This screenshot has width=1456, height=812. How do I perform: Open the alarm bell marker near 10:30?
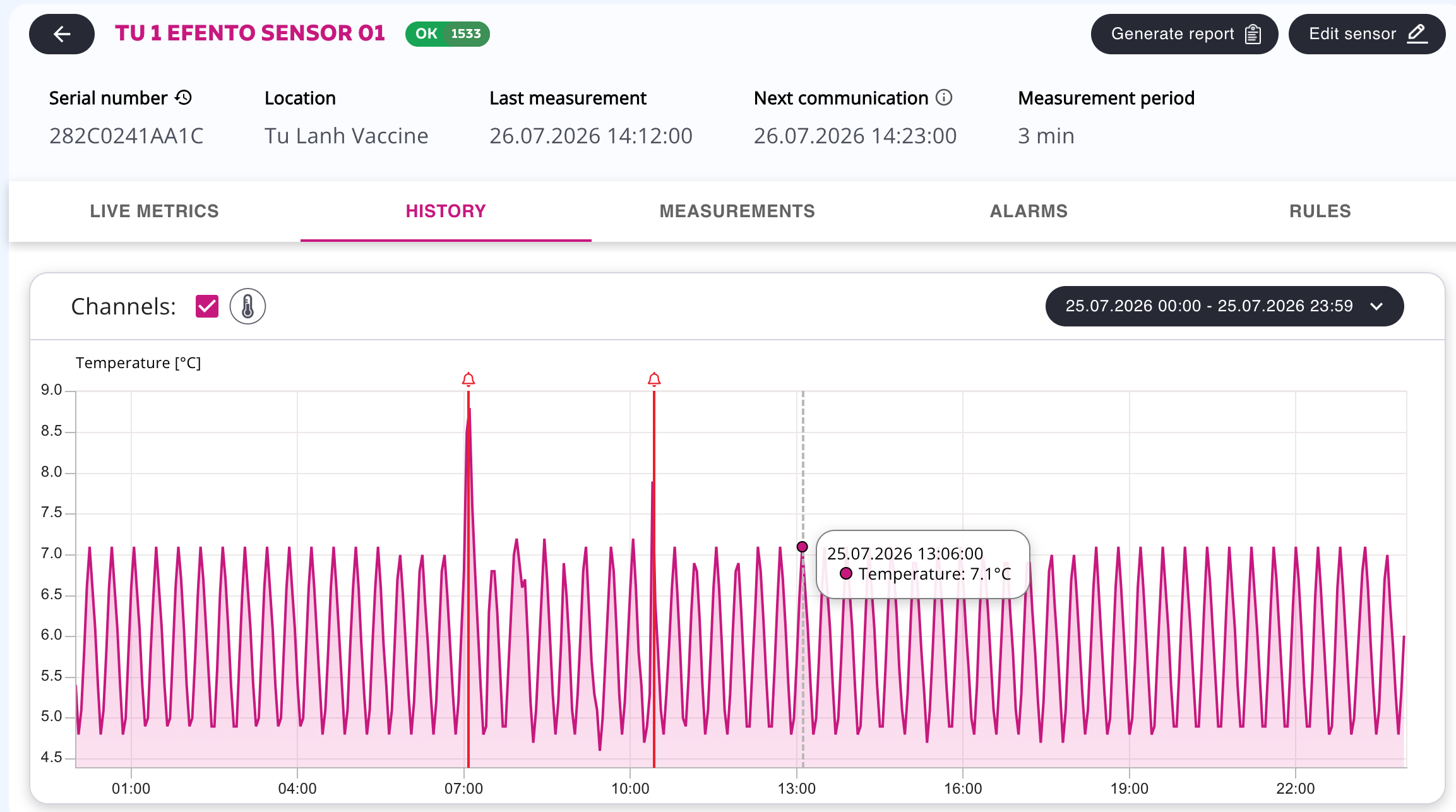654,379
